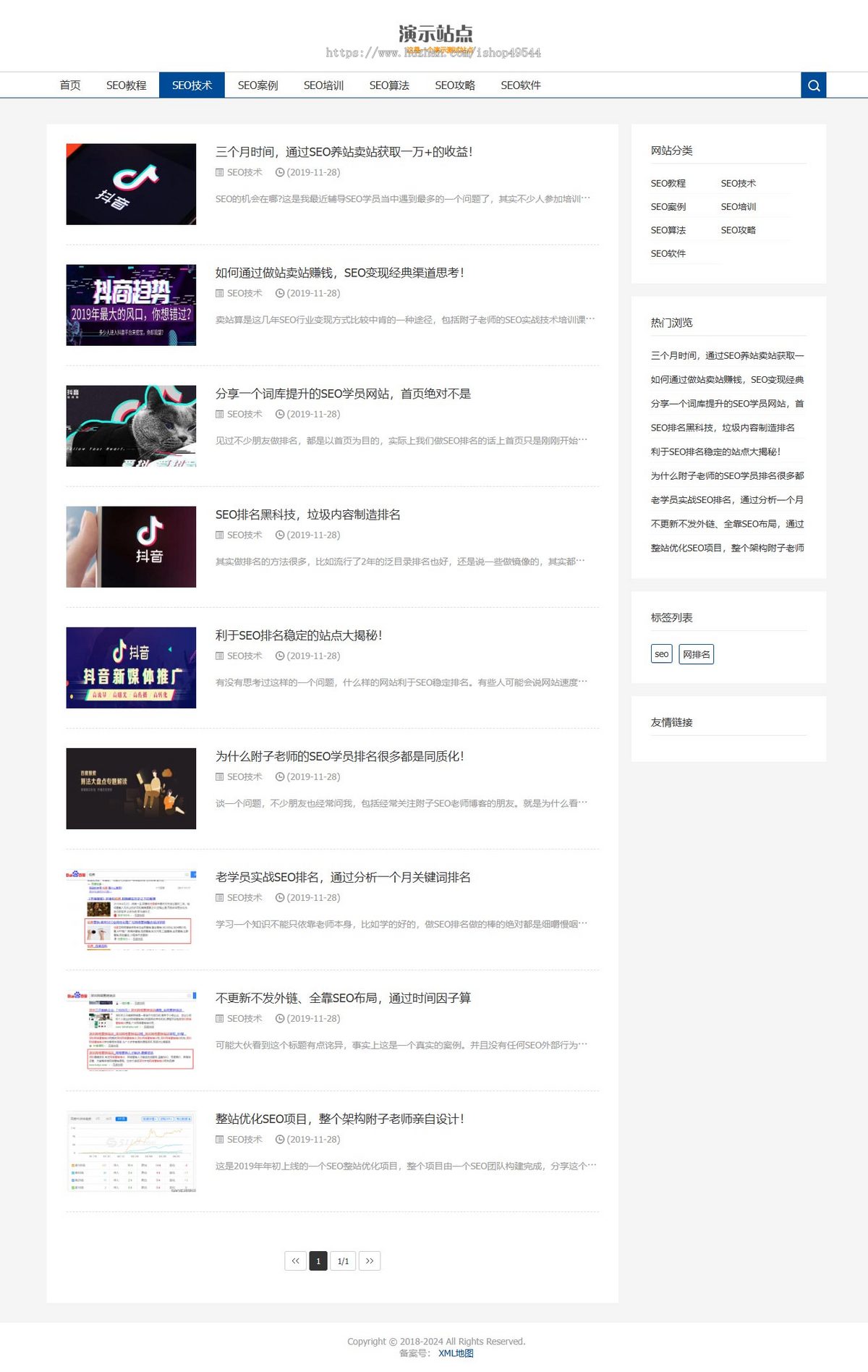Open article 三个月时间，通过SEO养站卖站获取一万+的收益
Viewport: 868px width, 1372px height.
pos(344,152)
